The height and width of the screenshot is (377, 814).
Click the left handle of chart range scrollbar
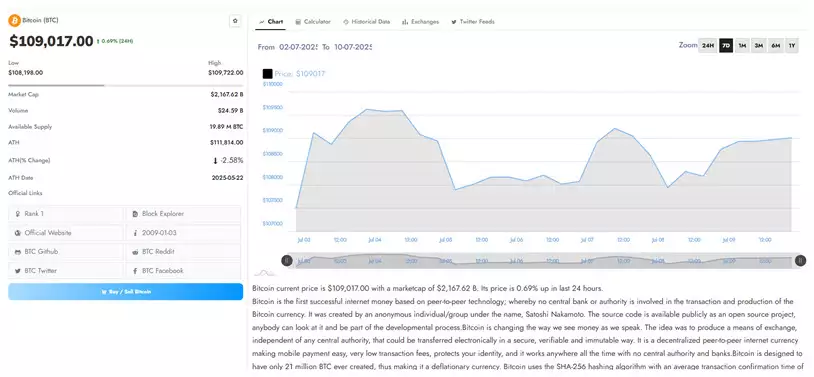[x=287, y=261]
